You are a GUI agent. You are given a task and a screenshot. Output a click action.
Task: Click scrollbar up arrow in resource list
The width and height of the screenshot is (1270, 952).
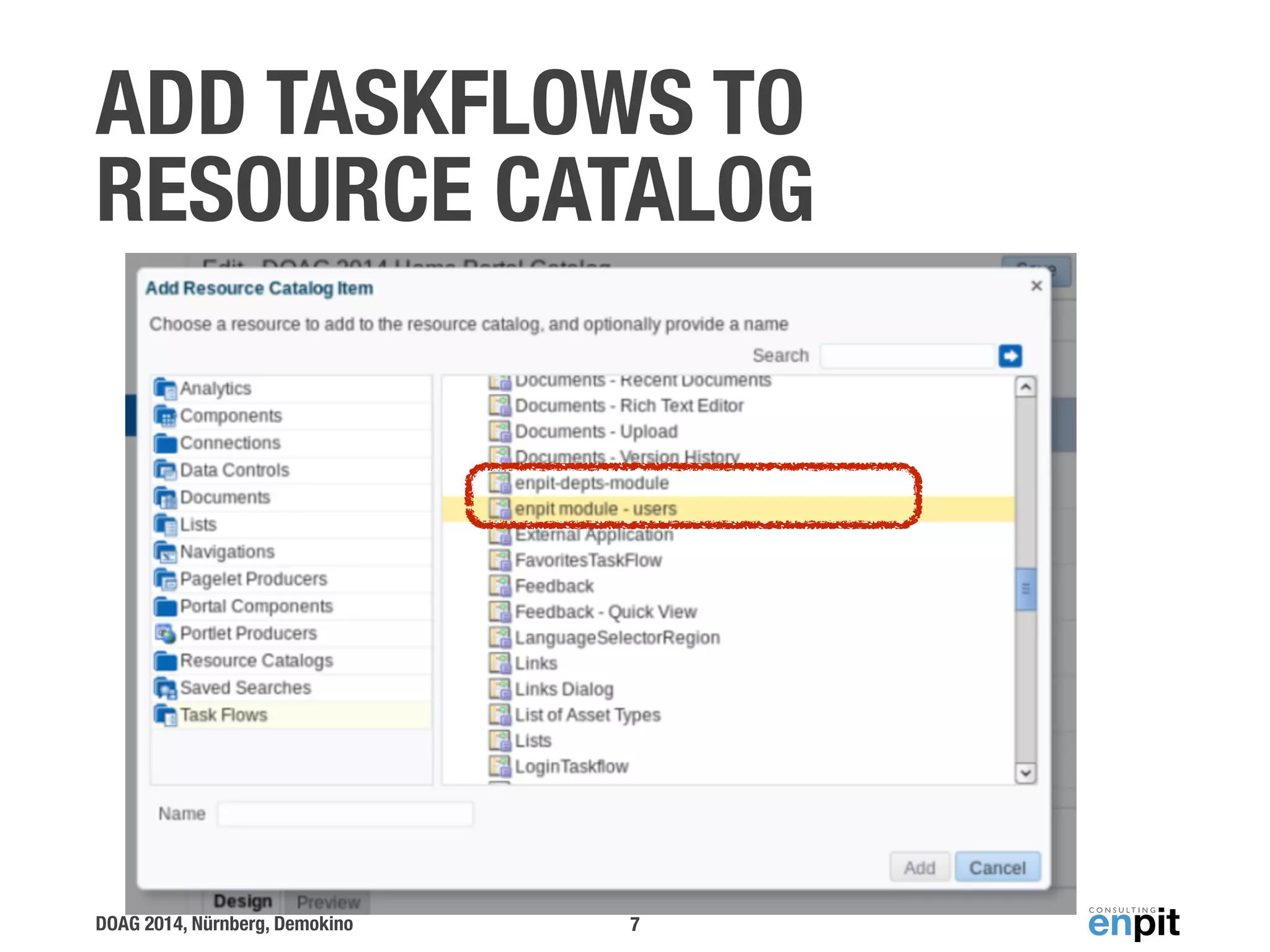point(1026,387)
